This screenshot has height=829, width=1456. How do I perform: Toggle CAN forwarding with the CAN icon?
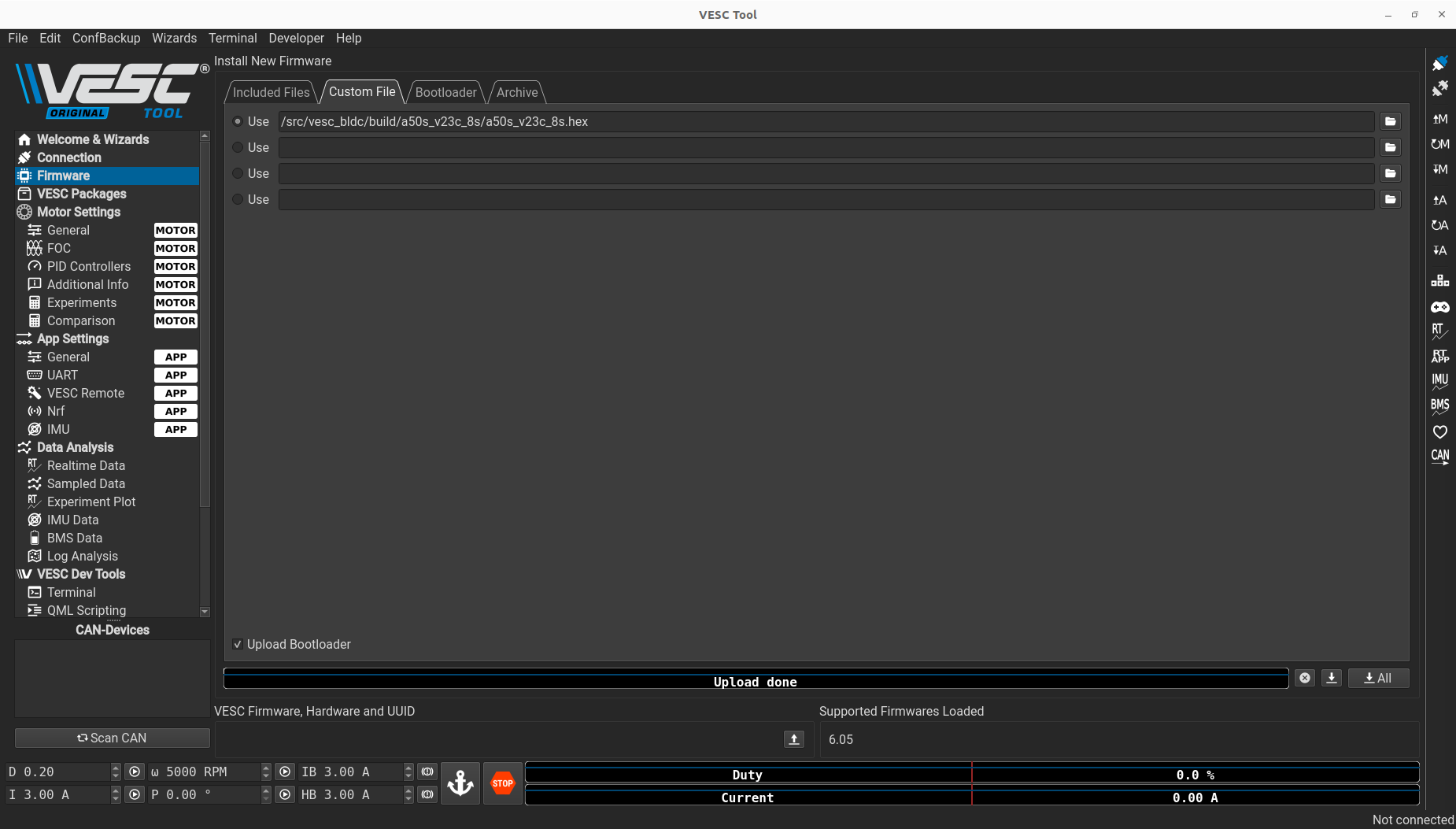(x=1441, y=457)
